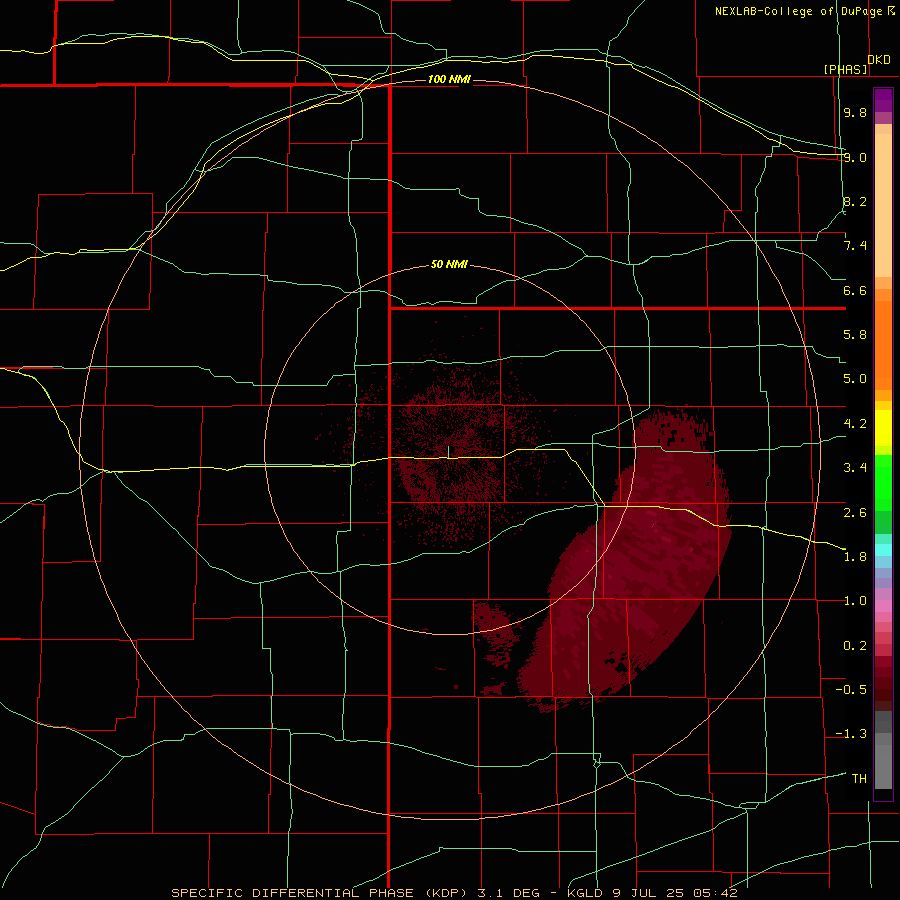The image size is (900, 900).
Task: Click the orange segment of the color bar
Action: point(883,346)
